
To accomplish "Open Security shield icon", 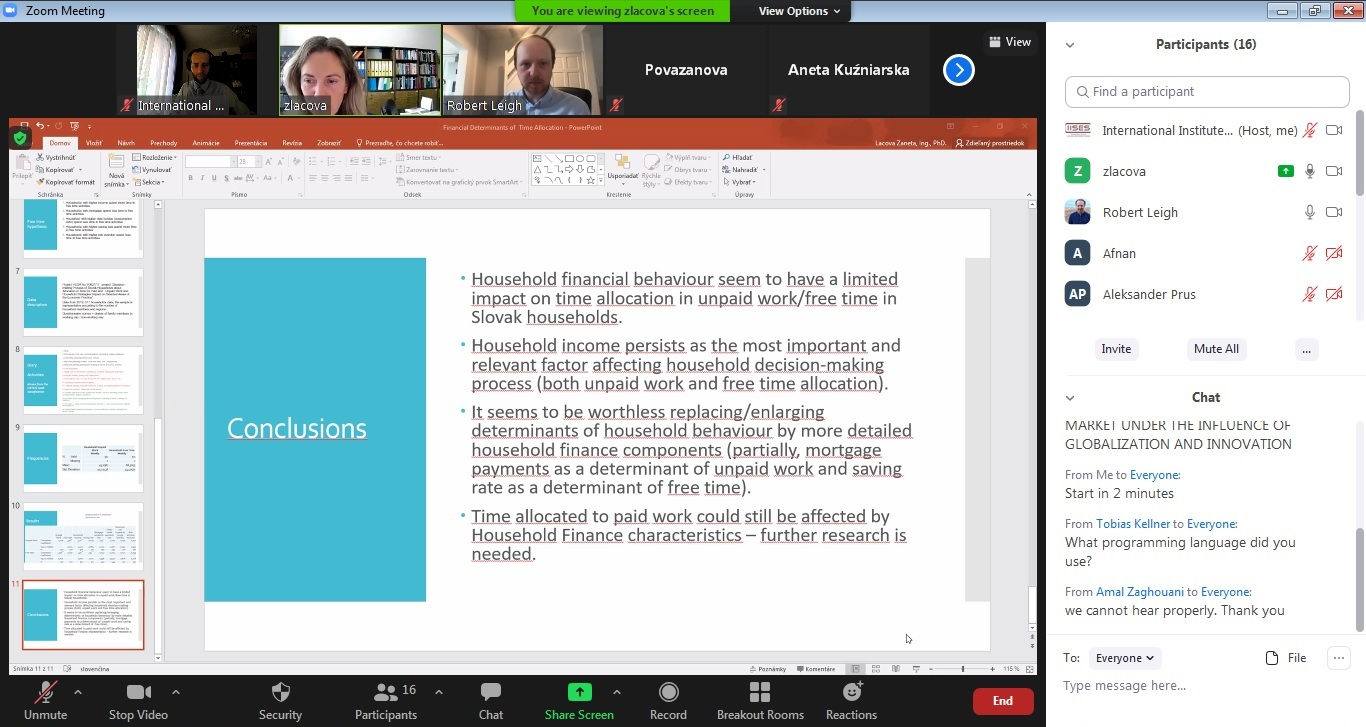I will 280,692.
